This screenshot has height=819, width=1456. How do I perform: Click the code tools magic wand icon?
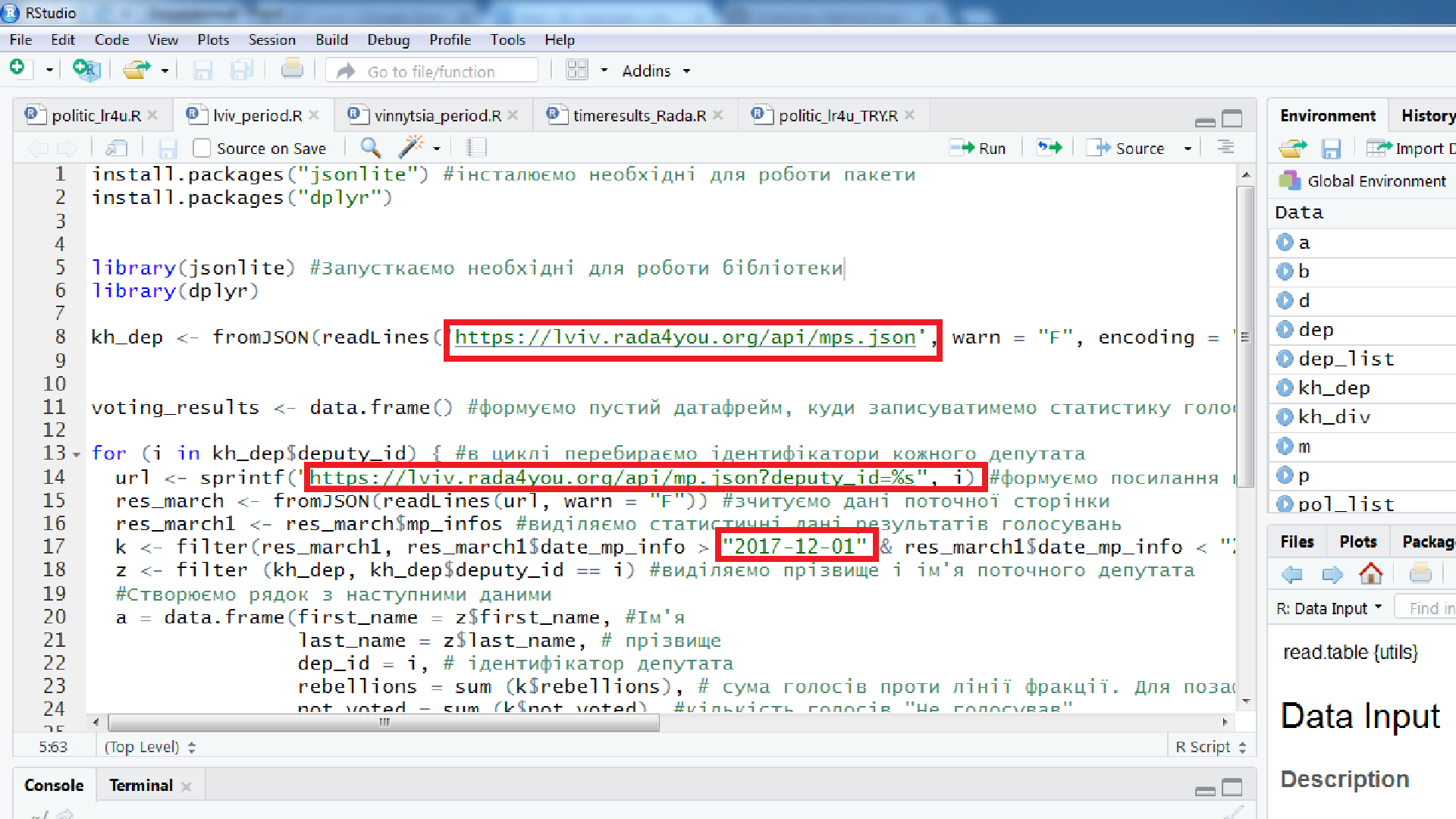[411, 147]
